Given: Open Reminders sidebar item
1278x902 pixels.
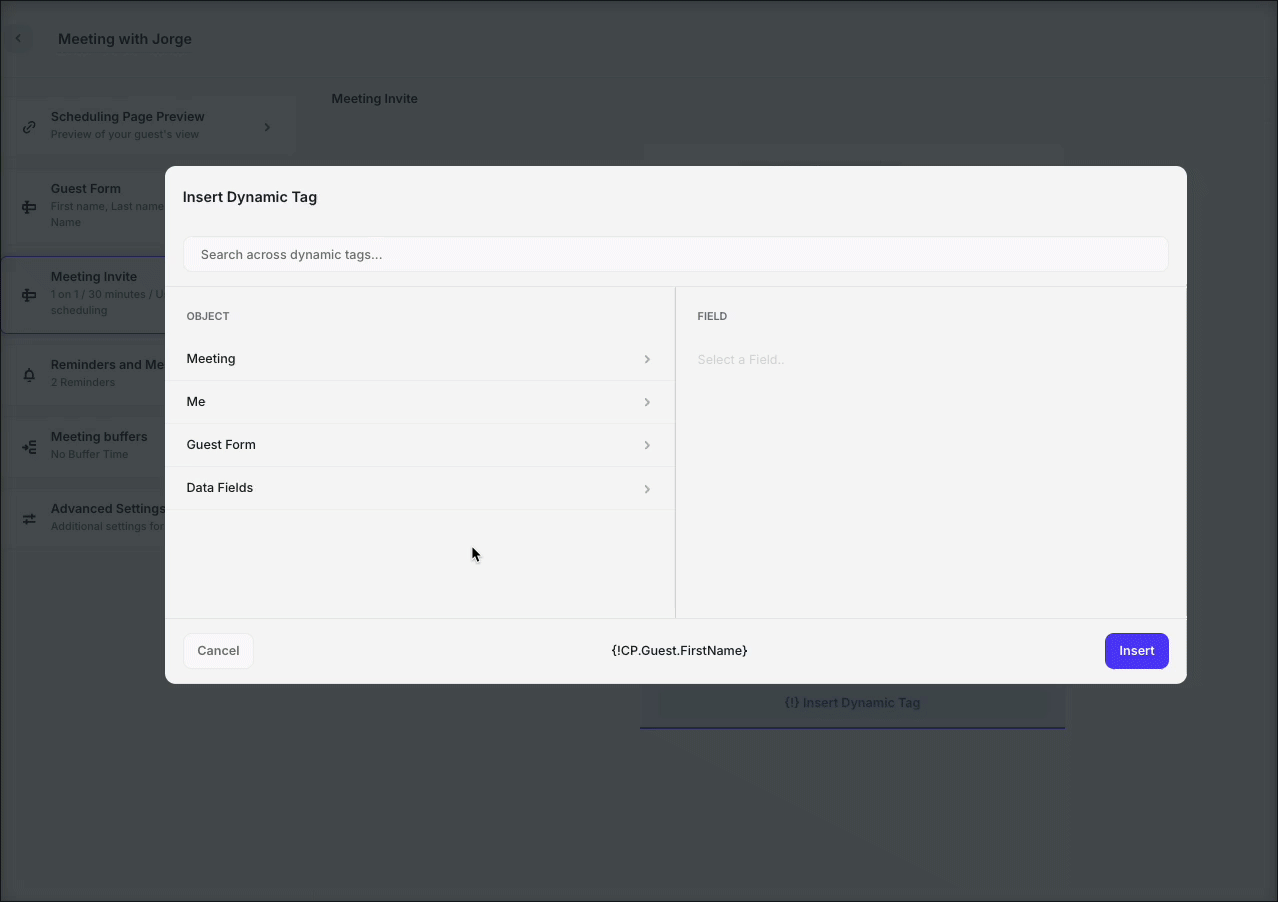Looking at the screenshot, I should point(84,373).
